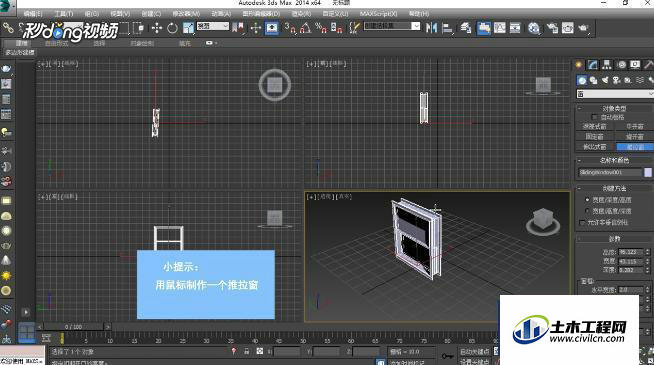Image resolution: width=654 pixels, height=365 pixels.
Task: Toggle the Angle Snap icon
Action: tap(306, 28)
